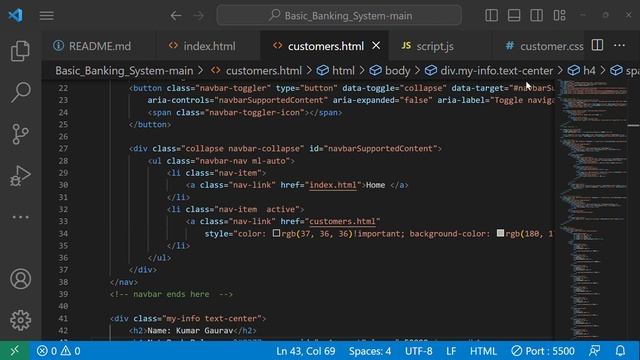
Task: Click the Basic_Banking_System-main search box
Action: click(x=339, y=16)
